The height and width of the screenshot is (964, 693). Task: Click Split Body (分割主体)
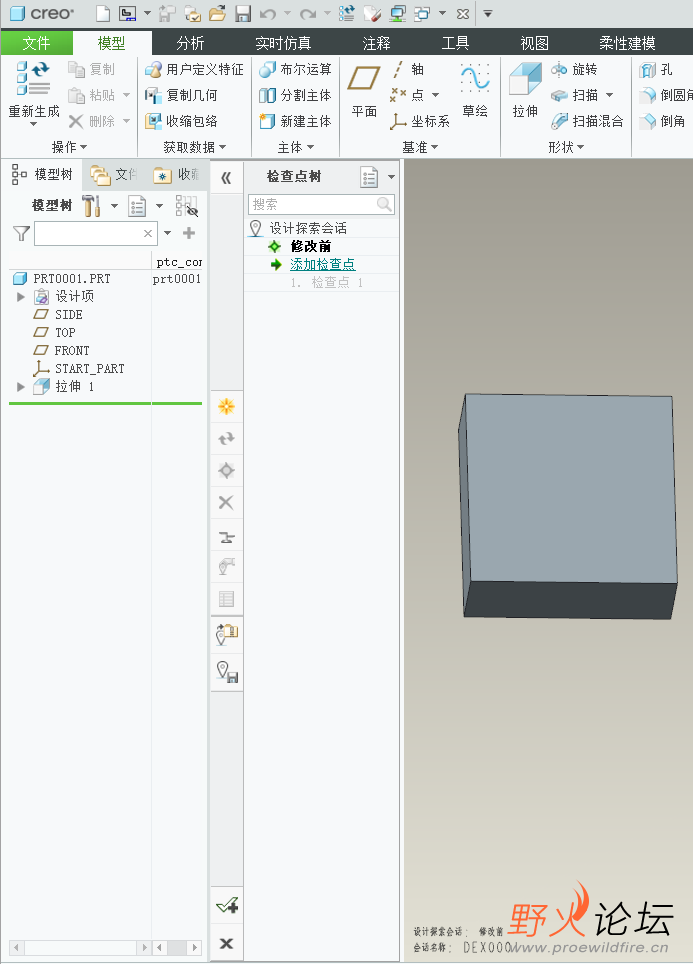point(295,95)
